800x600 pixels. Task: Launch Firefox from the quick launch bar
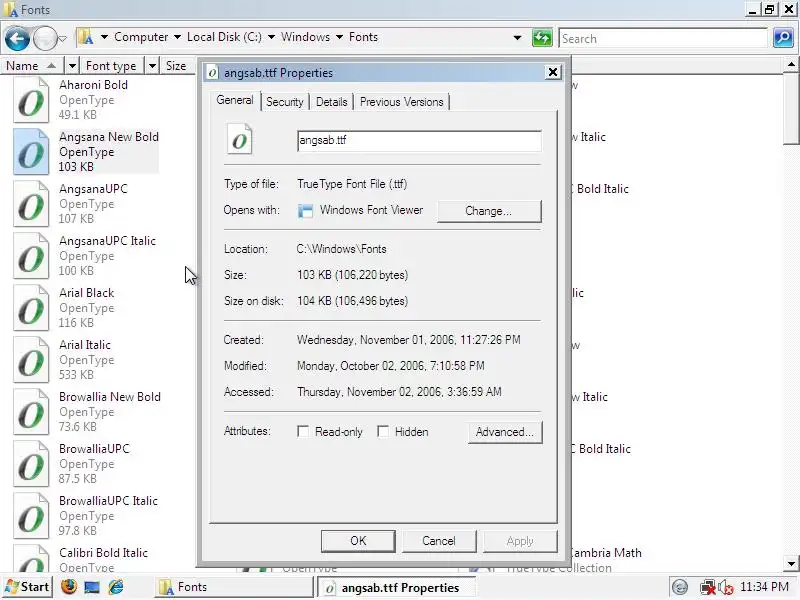click(69, 587)
